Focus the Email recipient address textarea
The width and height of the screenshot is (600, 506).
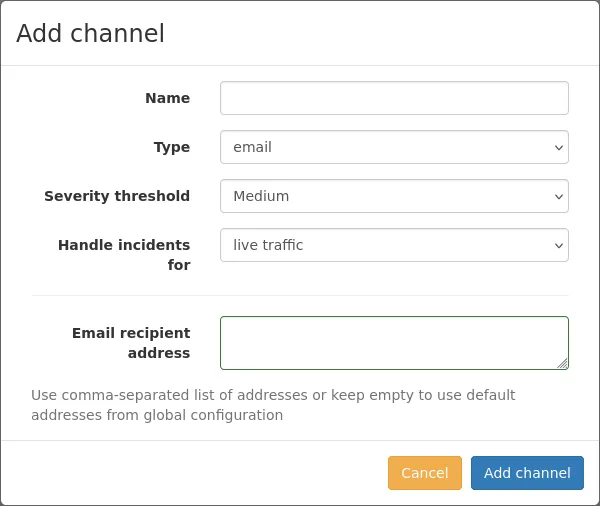pyautogui.click(x=394, y=343)
